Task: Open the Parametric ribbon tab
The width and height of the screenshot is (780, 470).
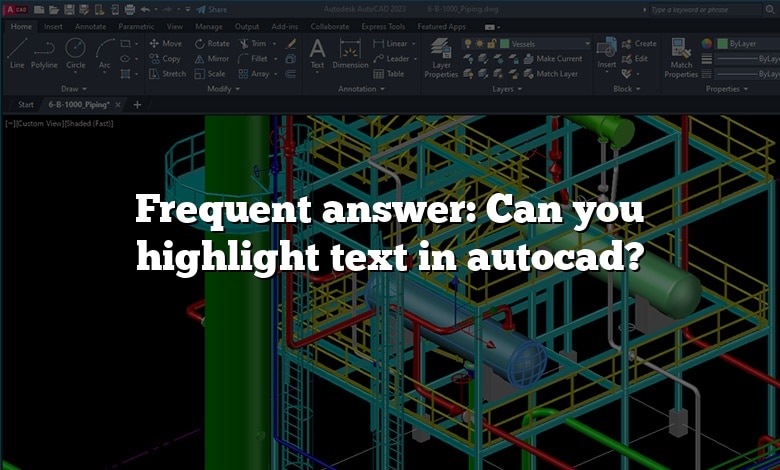Action: [136, 26]
